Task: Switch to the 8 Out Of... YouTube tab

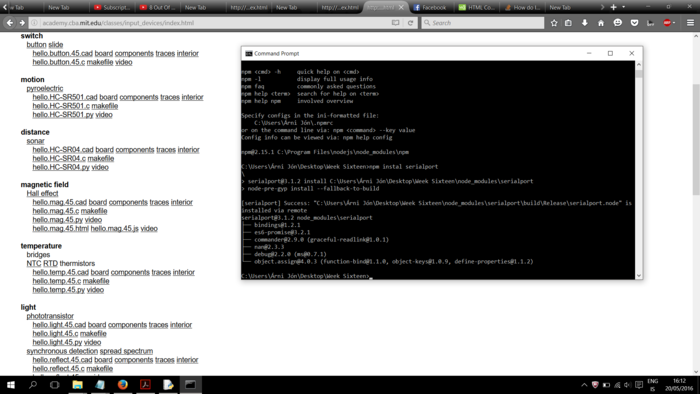Action: [x=157, y=7]
